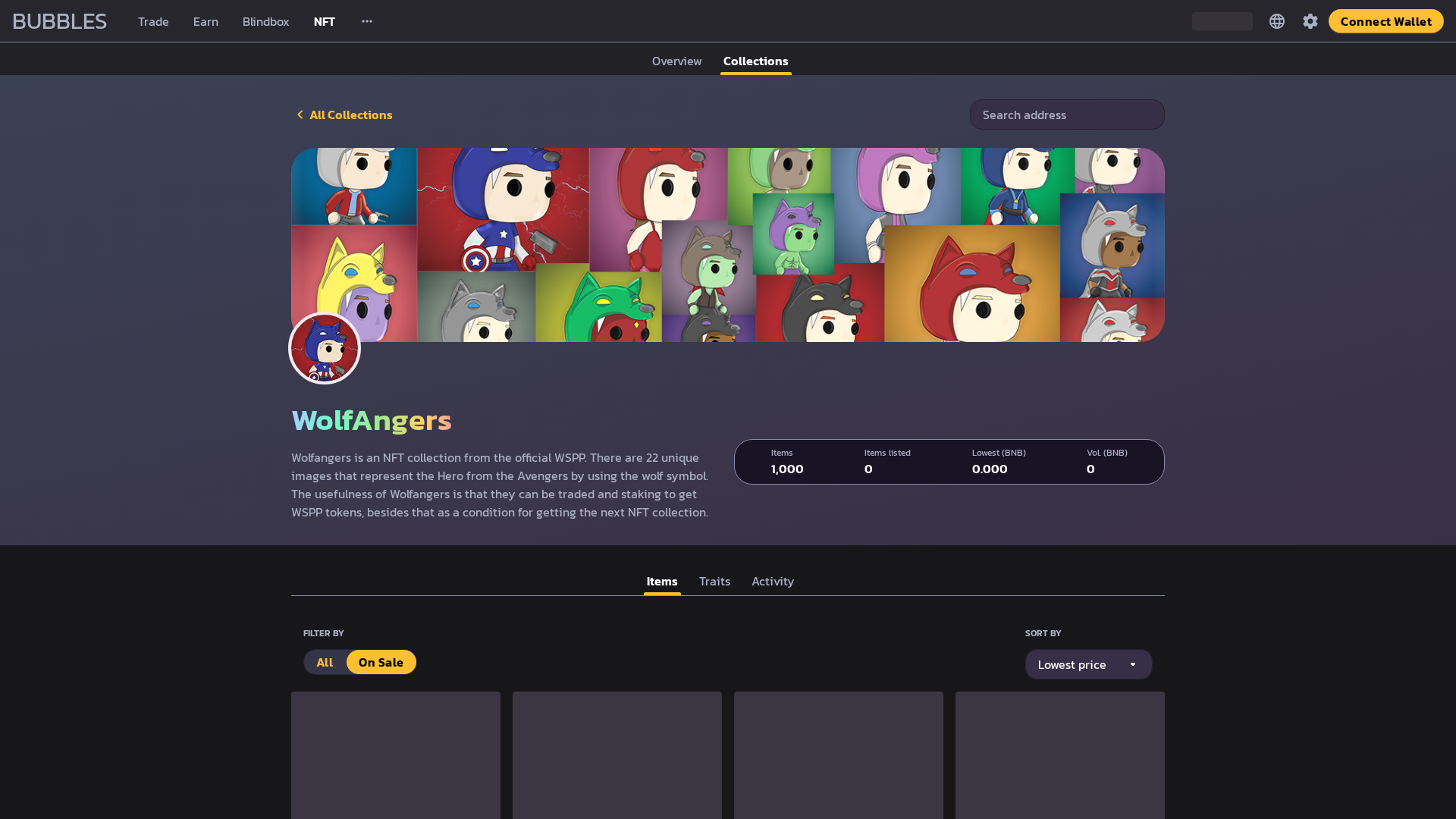Open the Activity tab

tap(773, 581)
